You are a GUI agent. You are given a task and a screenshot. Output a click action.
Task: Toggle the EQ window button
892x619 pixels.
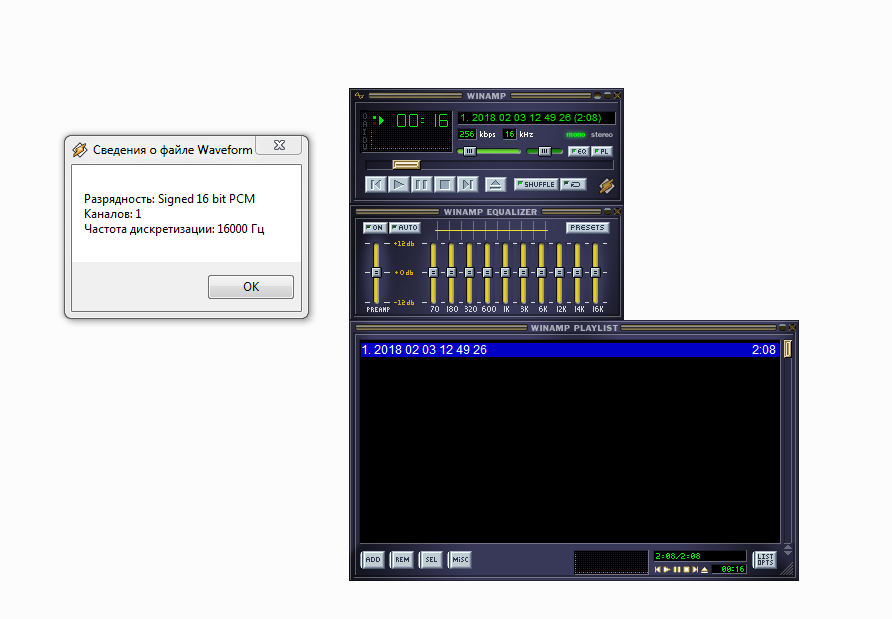(x=578, y=151)
